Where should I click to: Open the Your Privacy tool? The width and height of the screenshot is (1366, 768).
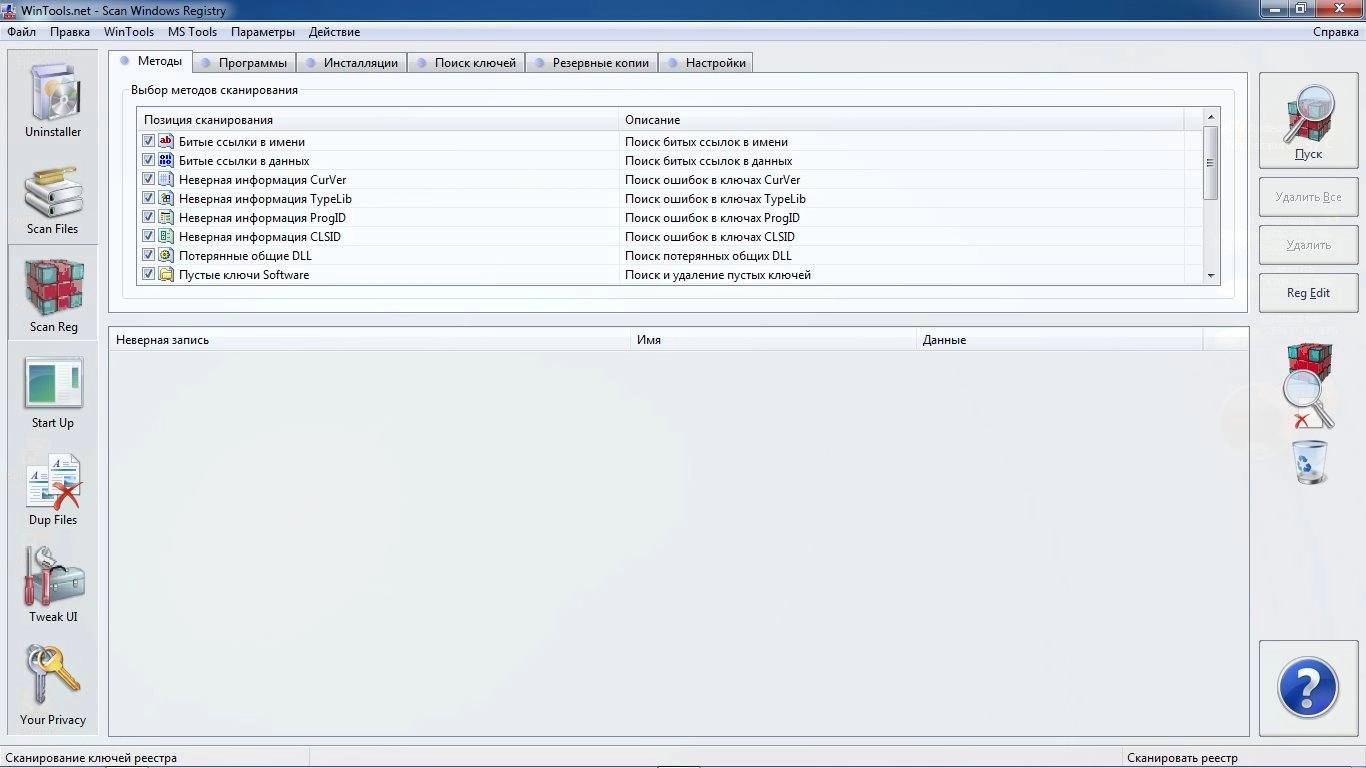53,685
